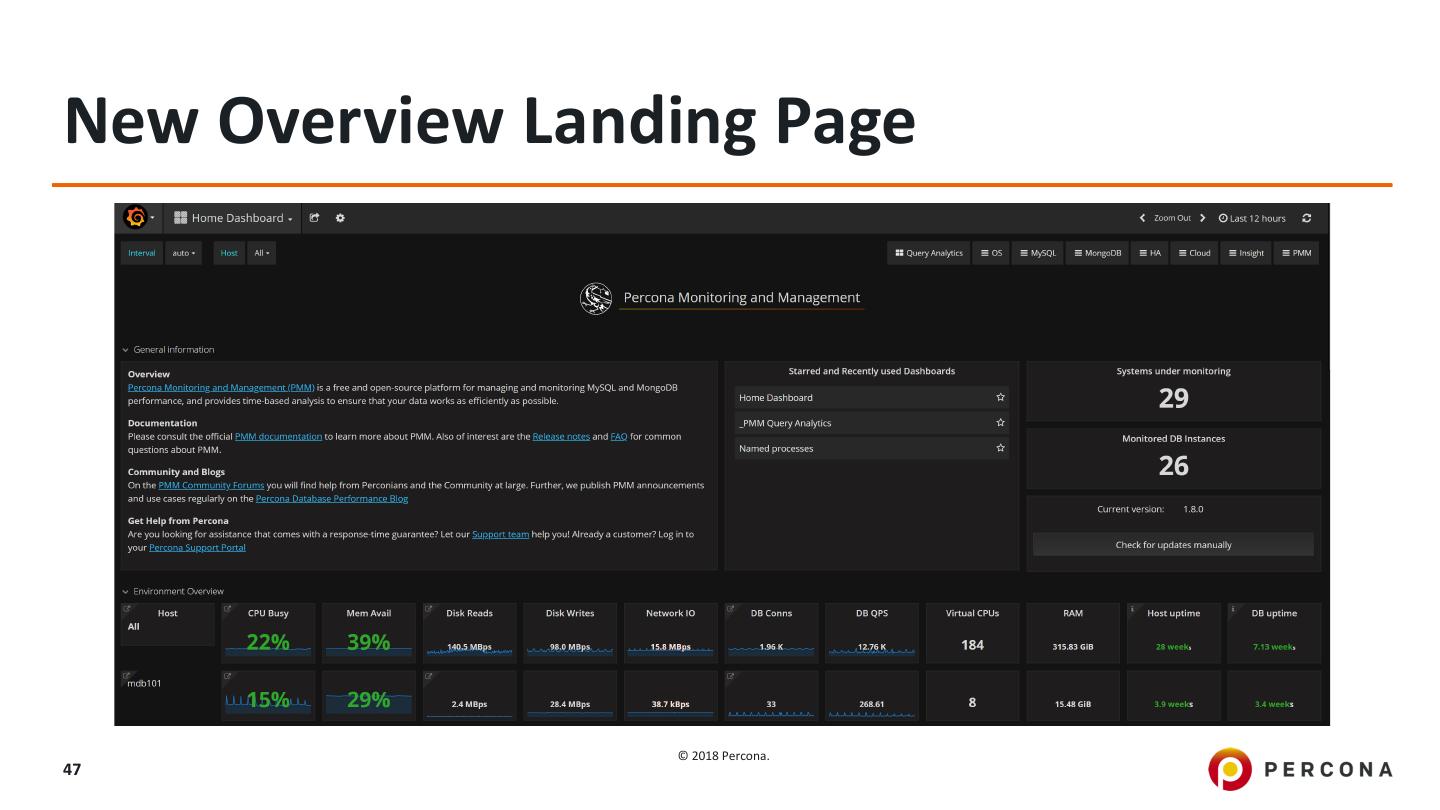This screenshot has width=1440, height=810.
Task: Open the PMM Community Forums link
Action: (x=211, y=485)
